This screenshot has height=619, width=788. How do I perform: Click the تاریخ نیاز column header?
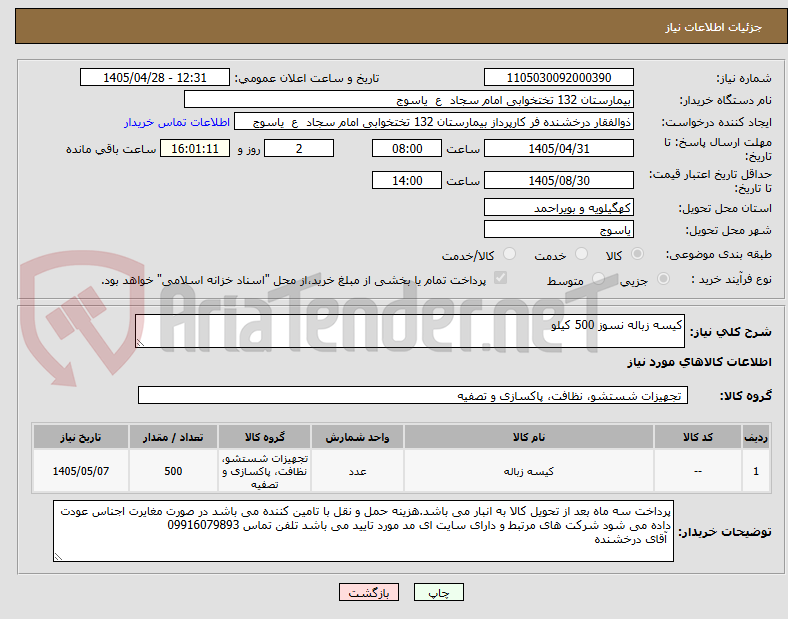click(x=80, y=437)
